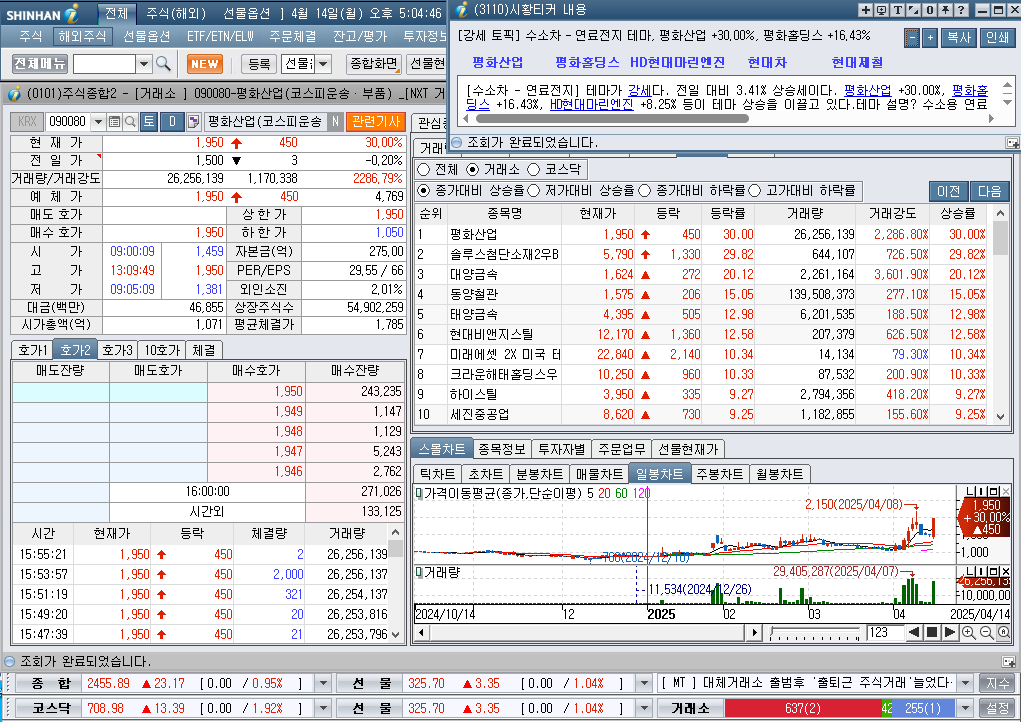Click Shinhan i logo in 주식종합2 title

14,94
